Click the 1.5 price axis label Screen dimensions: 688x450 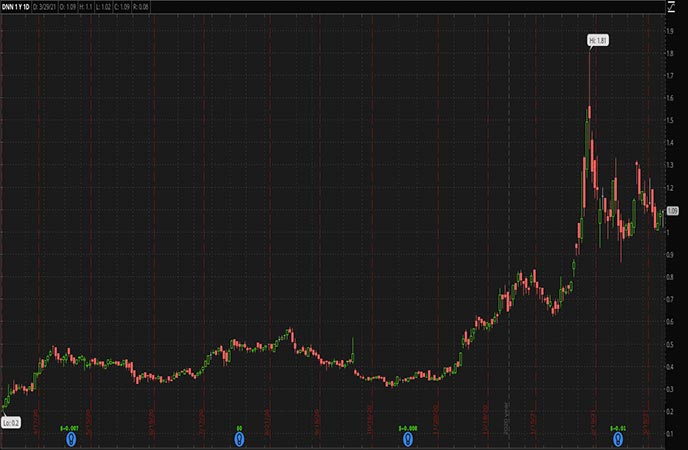click(x=670, y=120)
